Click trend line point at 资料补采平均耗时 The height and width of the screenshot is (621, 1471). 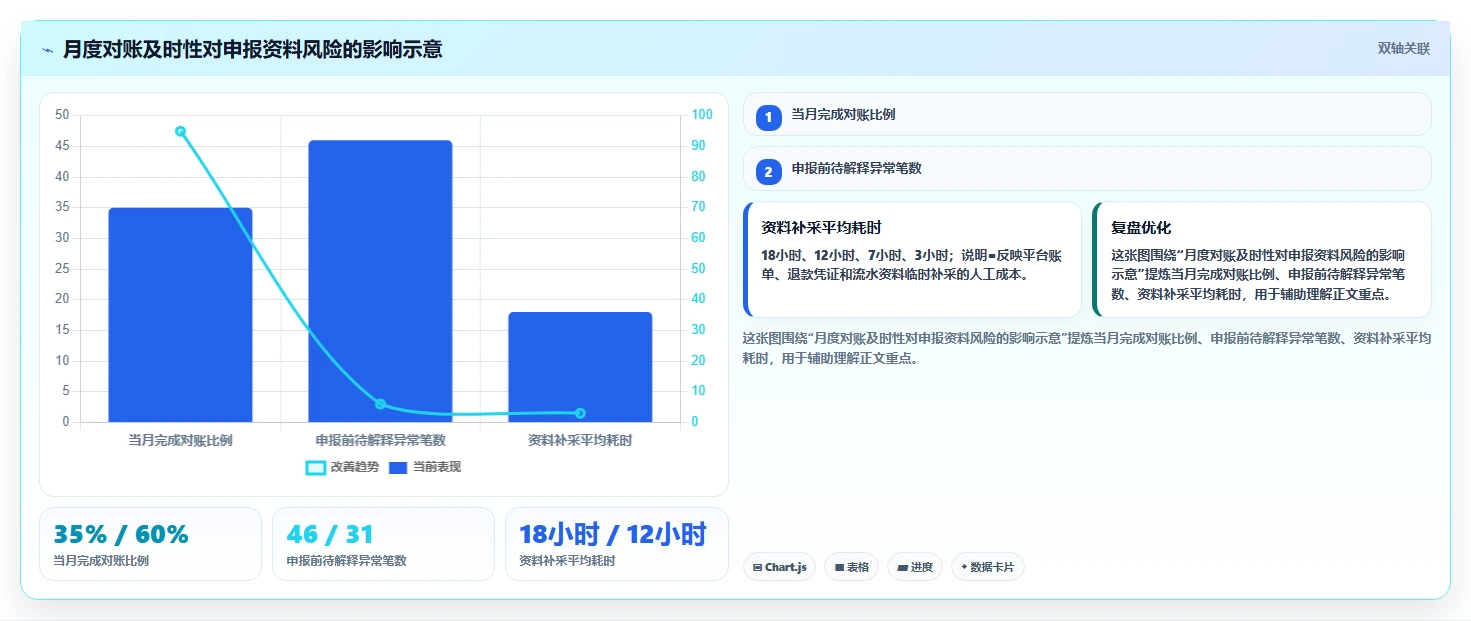(580, 413)
